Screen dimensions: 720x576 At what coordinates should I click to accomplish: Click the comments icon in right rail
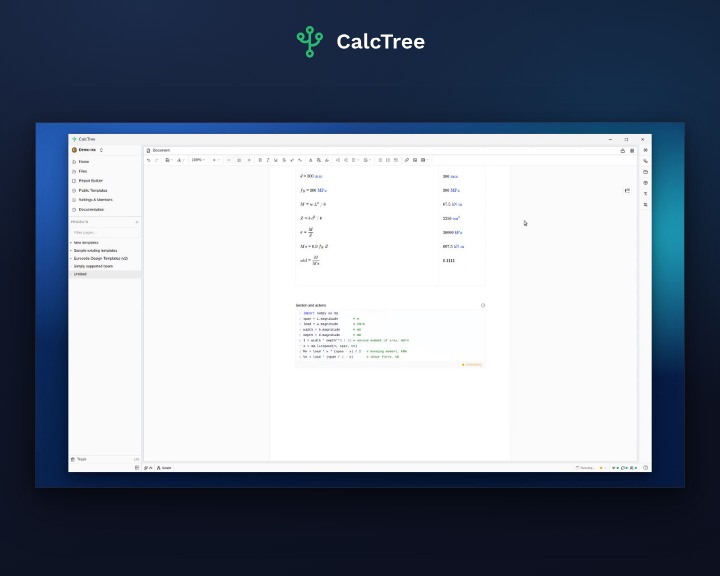tap(646, 205)
